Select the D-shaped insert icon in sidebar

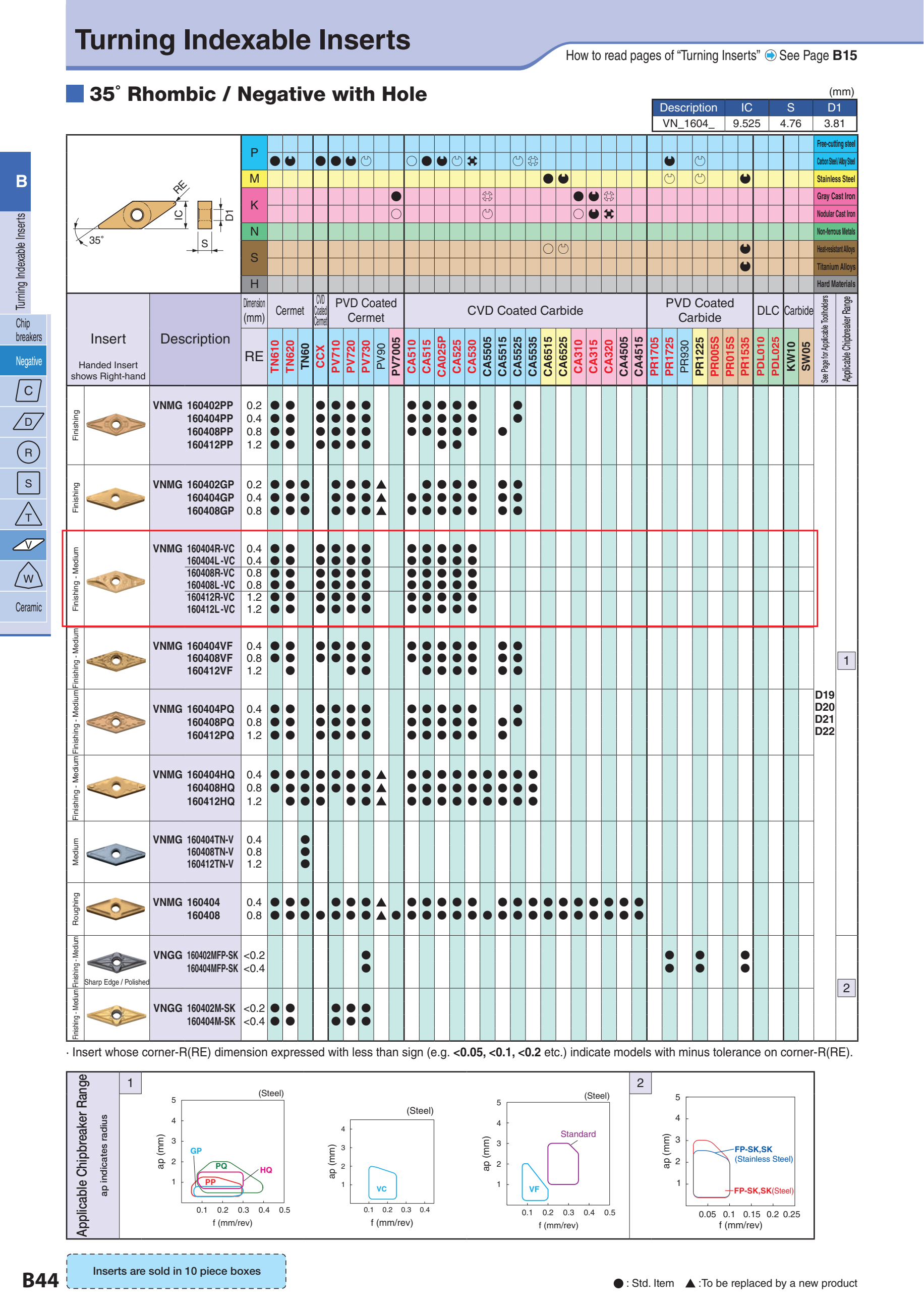pyautogui.click(x=28, y=422)
